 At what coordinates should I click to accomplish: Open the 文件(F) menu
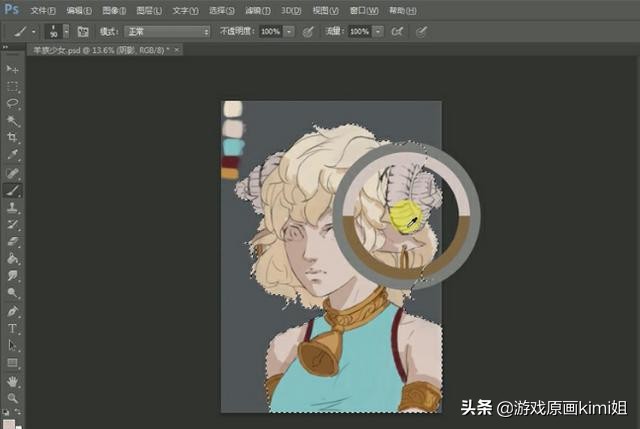(x=43, y=11)
